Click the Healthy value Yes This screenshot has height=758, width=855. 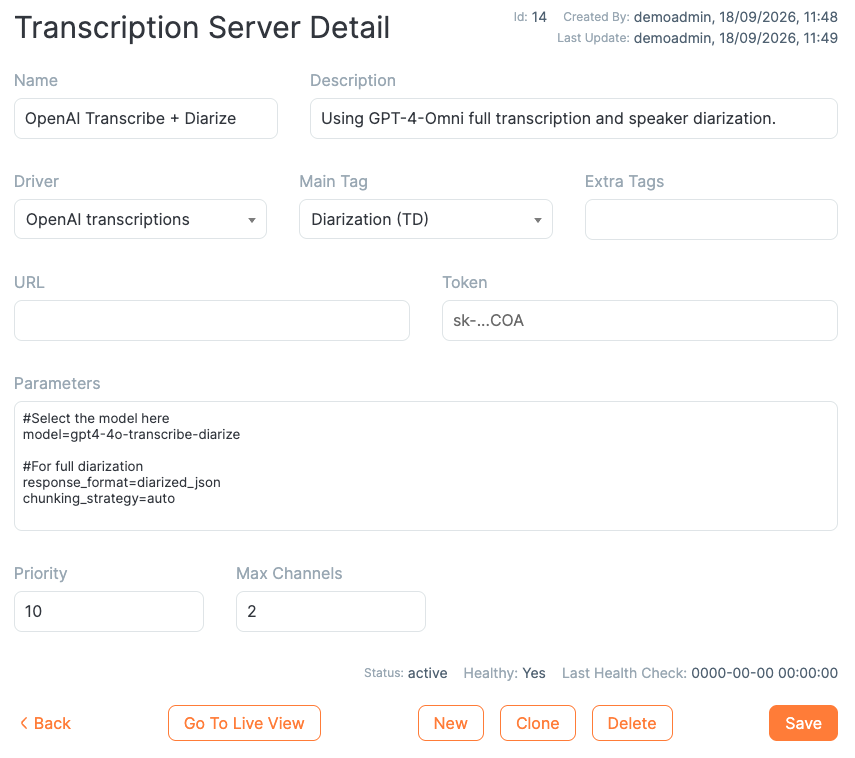(x=534, y=673)
